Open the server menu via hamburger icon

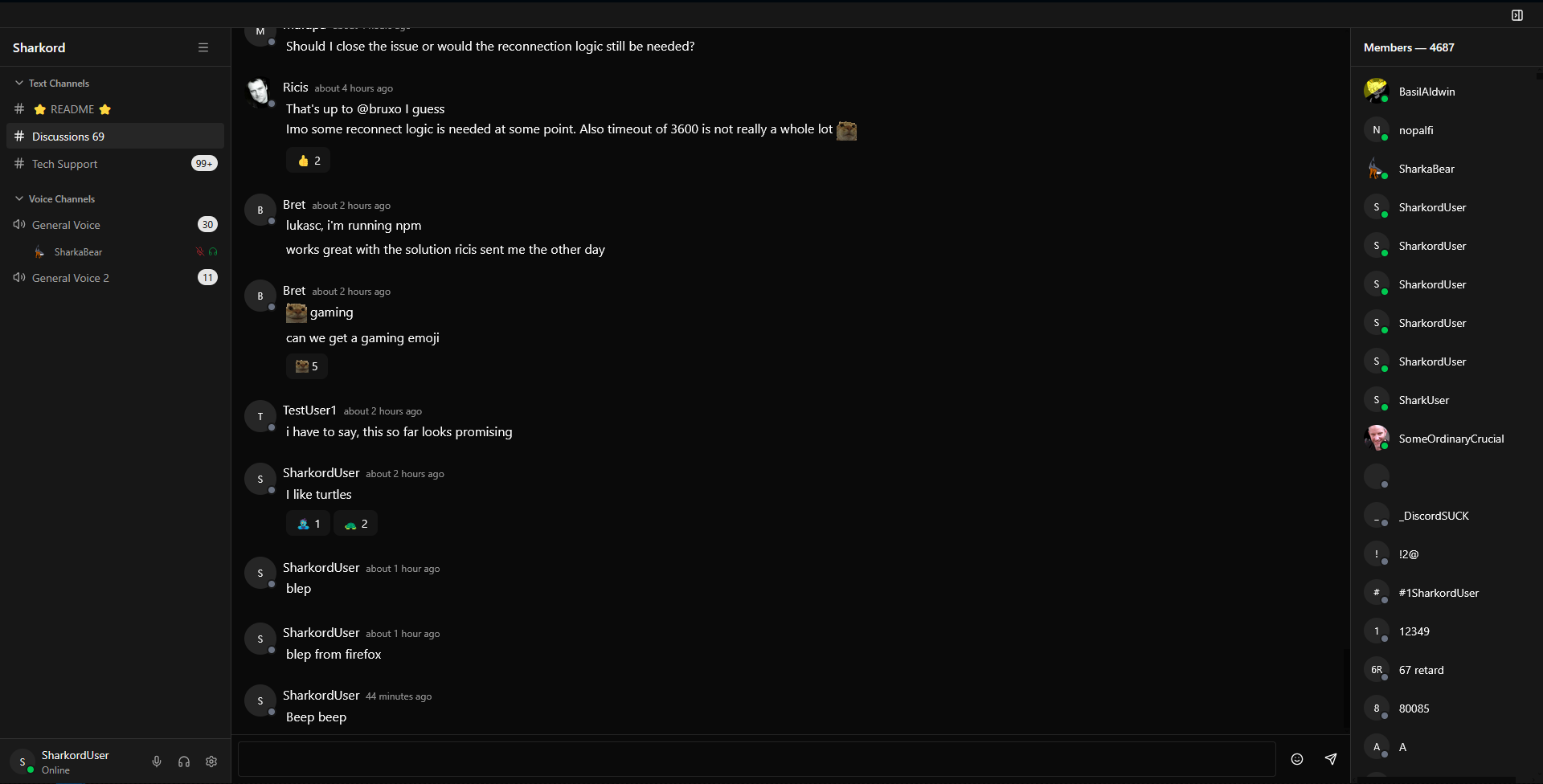pyautogui.click(x=203, y=47)
